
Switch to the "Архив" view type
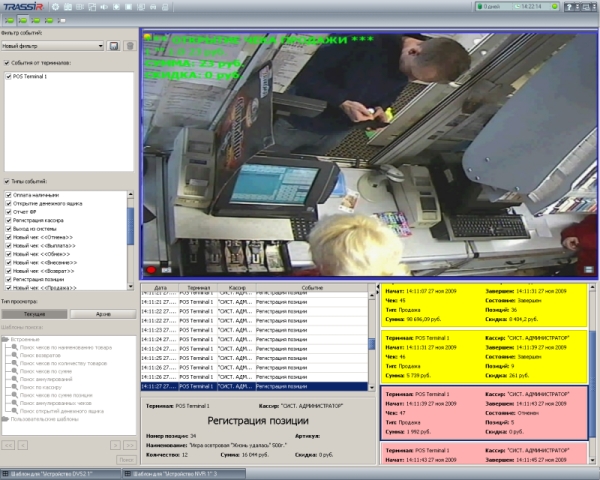click(x=103, y=314)
